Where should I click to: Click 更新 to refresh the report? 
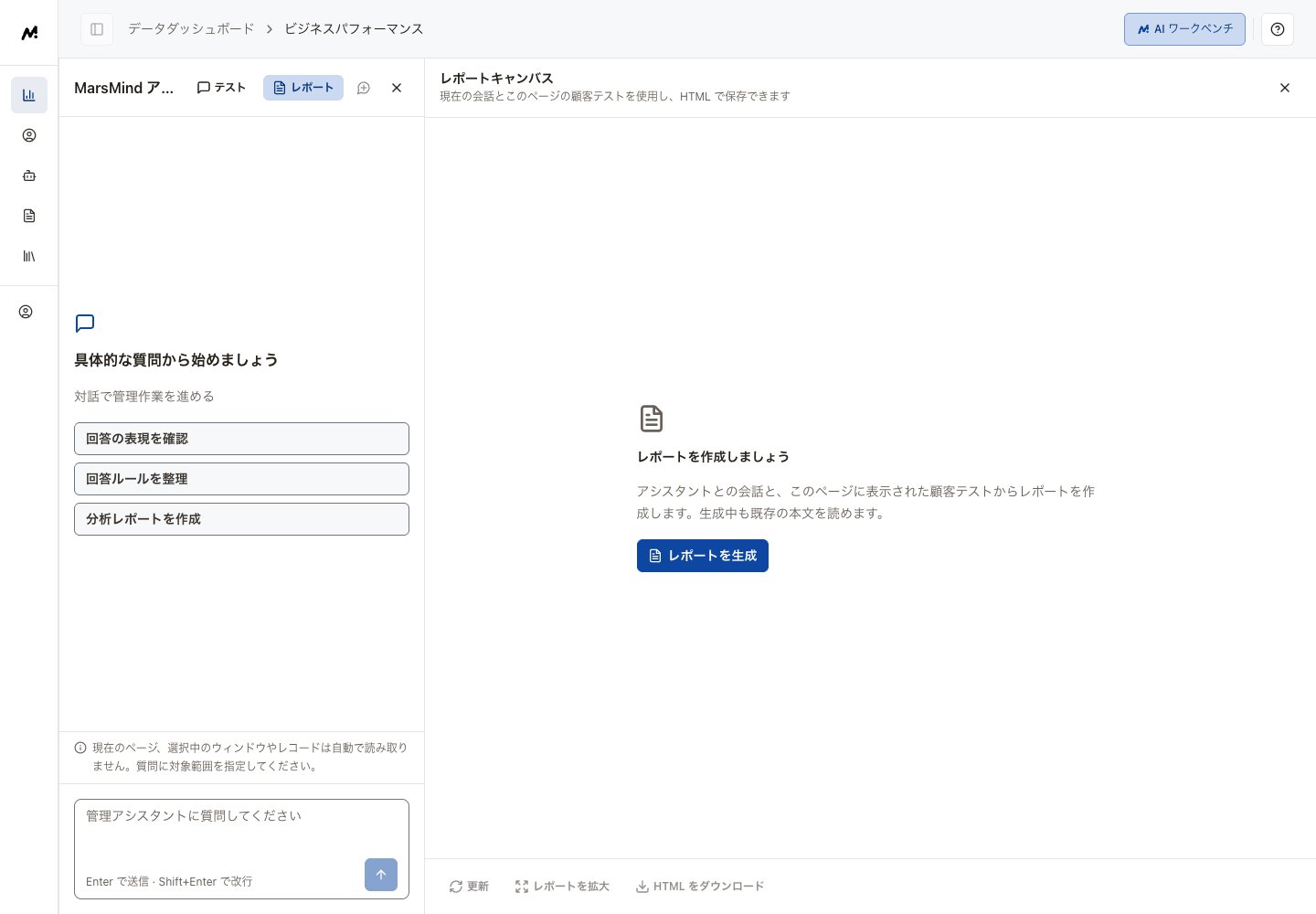(469, 887)
